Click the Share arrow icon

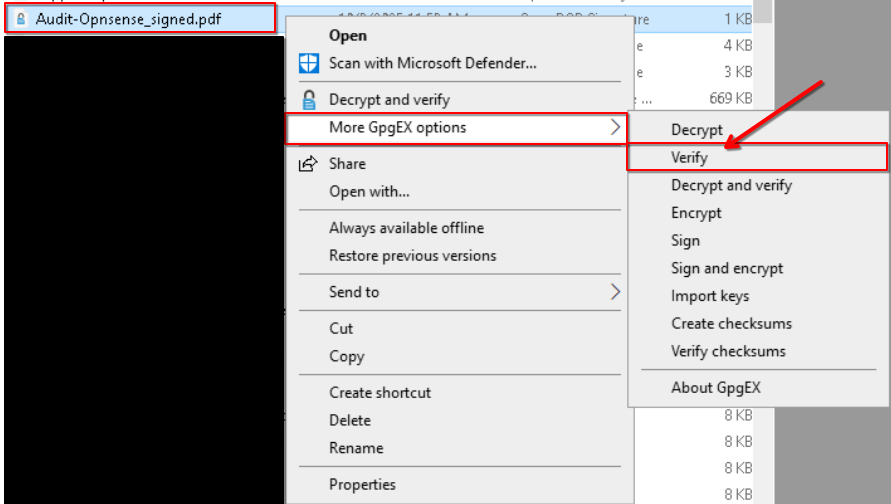click(x=309, y=164)
